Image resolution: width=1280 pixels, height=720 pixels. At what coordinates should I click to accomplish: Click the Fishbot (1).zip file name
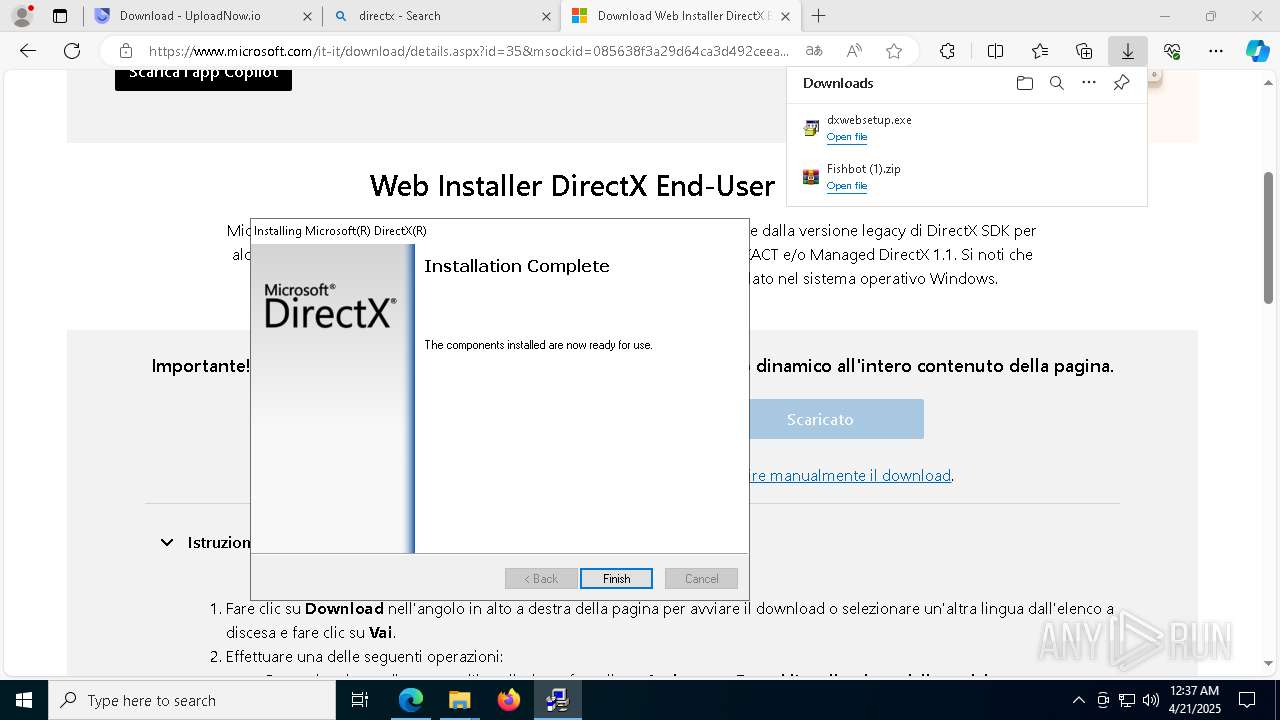(863, 169)
